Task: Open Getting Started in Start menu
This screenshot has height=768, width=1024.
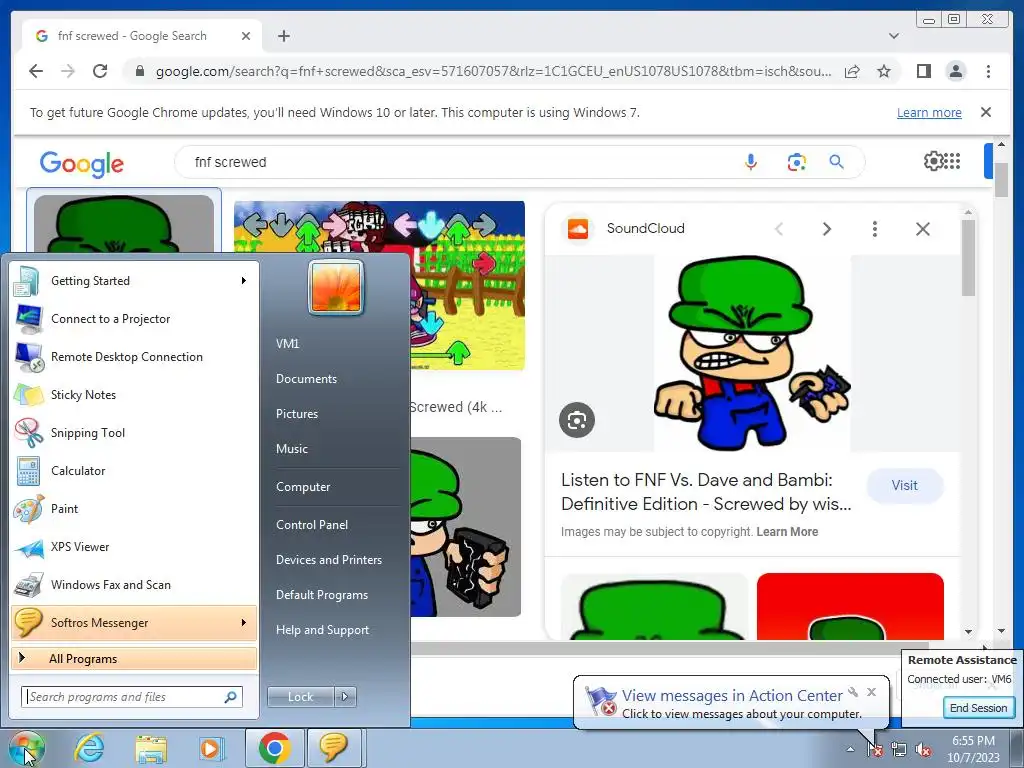Action: point(134,281)
